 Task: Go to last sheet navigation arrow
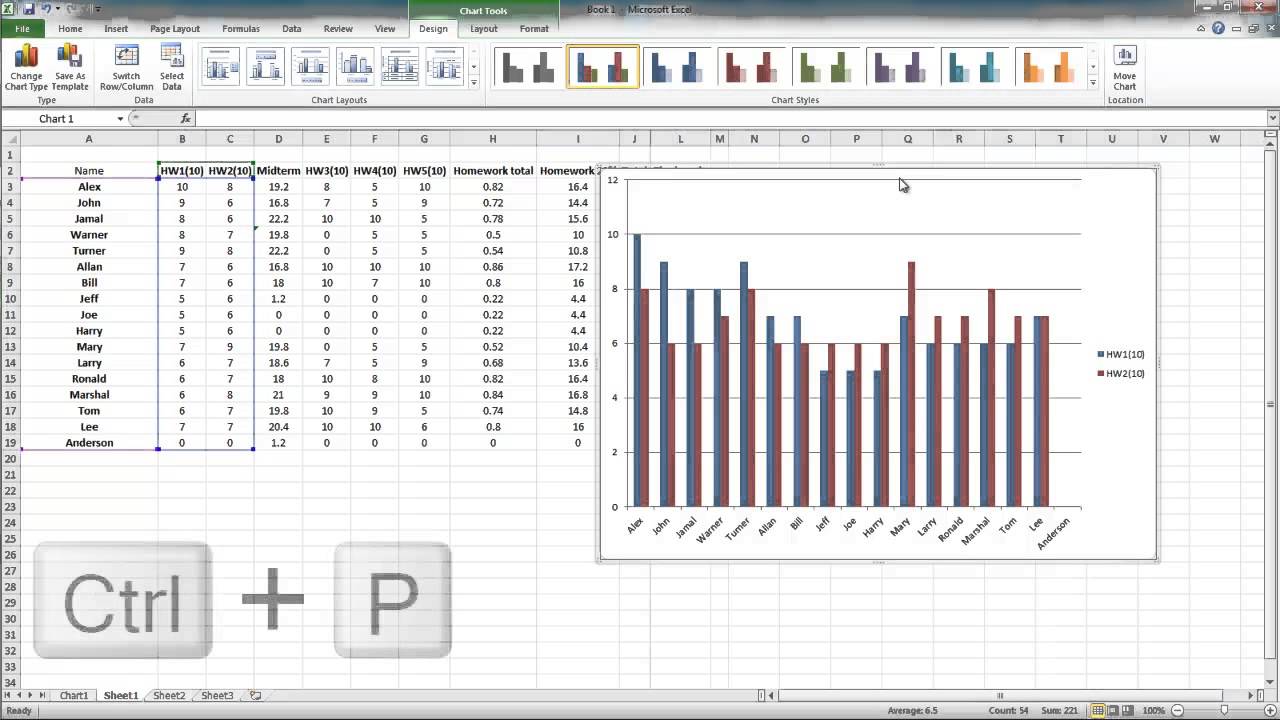click(x=42, y=695)
